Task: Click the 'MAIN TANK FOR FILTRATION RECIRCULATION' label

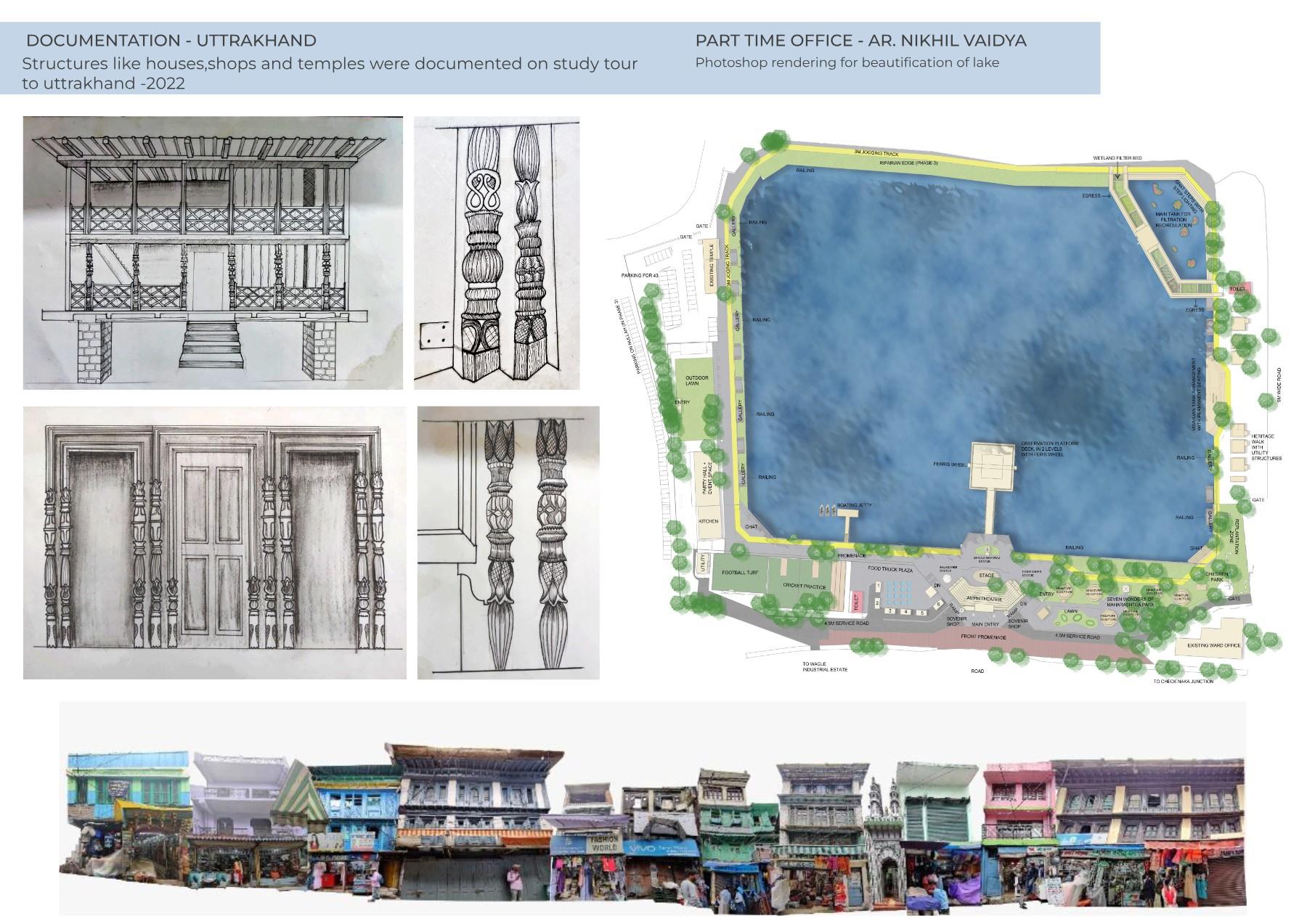Action: (1173, 219)
